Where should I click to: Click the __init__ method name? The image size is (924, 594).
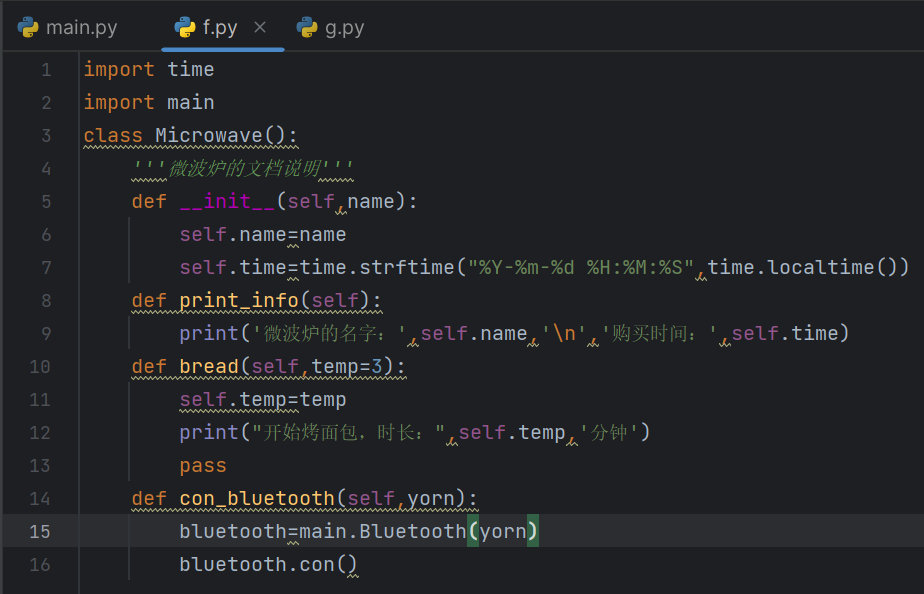click(227, 201)
